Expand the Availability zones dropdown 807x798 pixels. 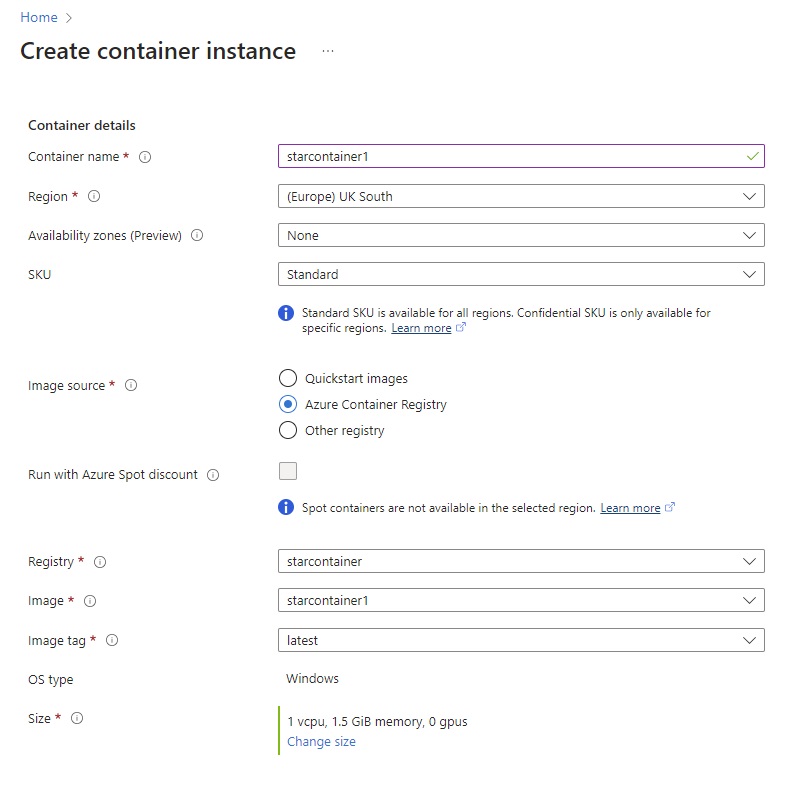[521, 235]
